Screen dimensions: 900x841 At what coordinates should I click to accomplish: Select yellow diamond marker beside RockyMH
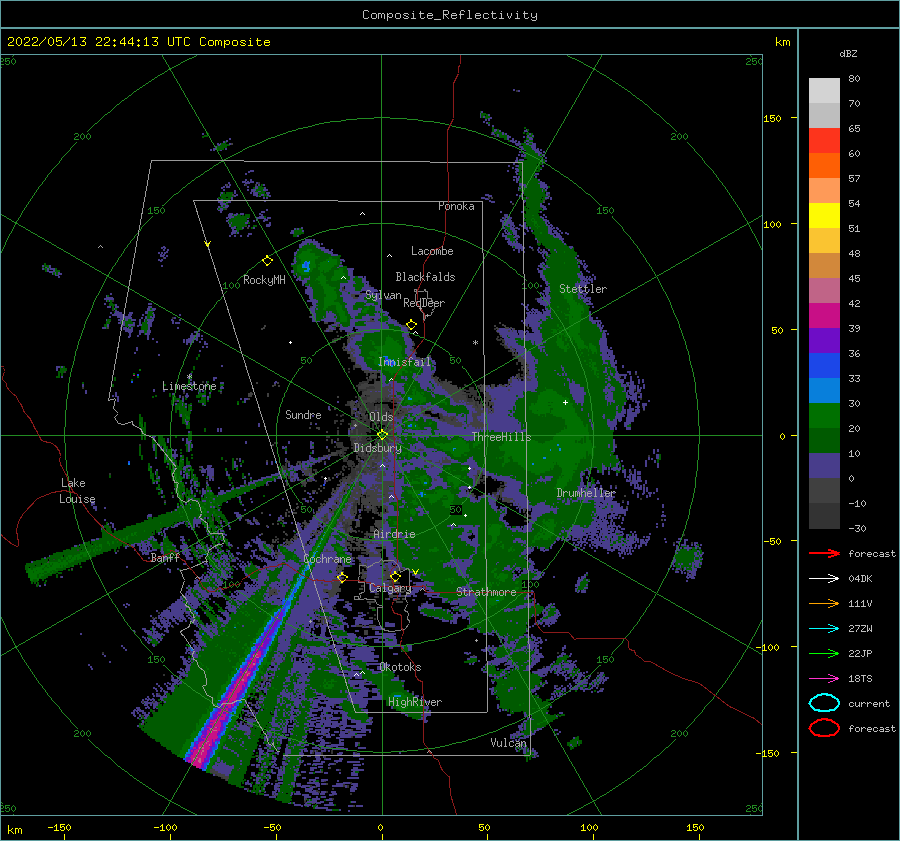point(267,261)
